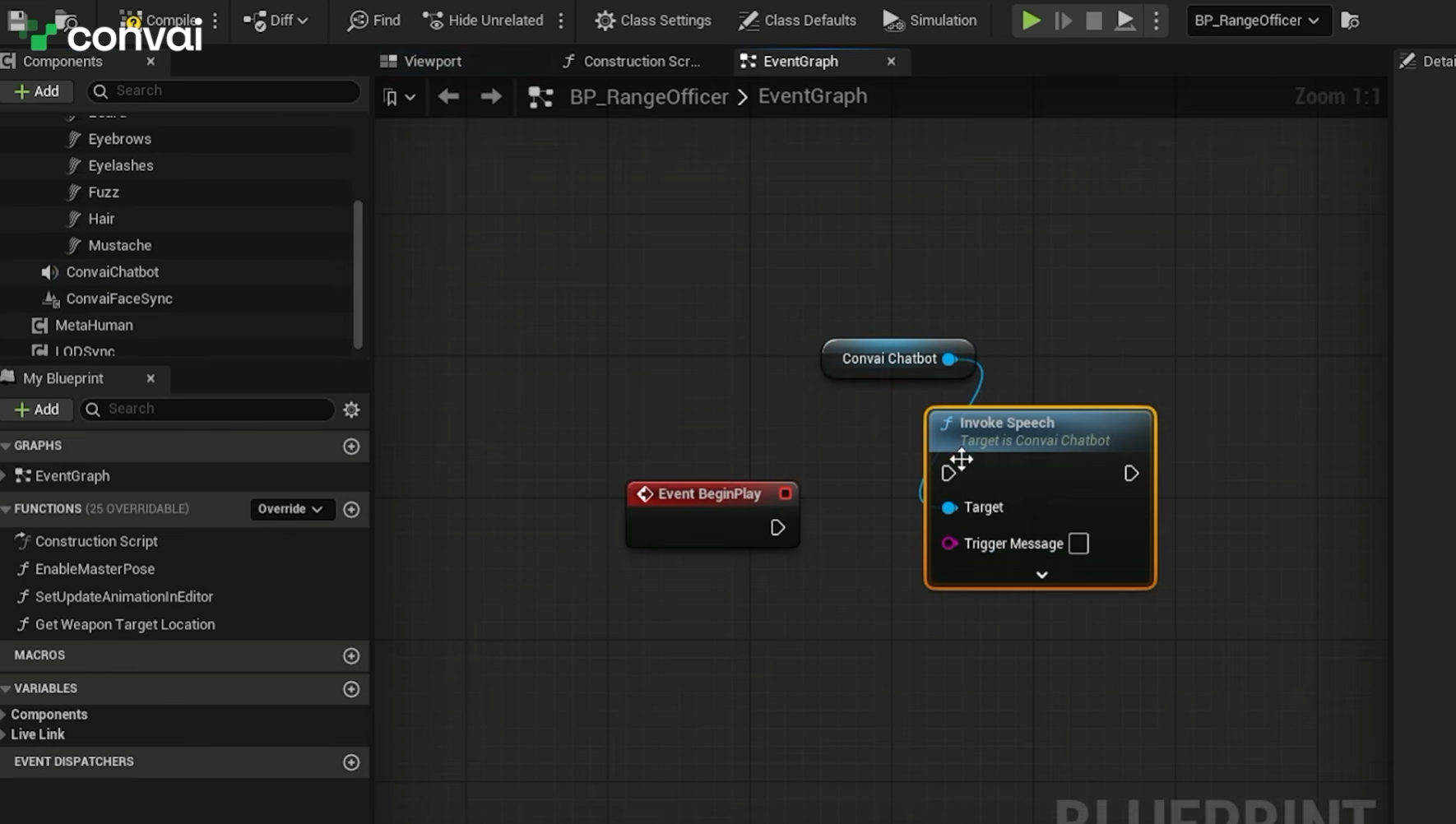The width and height of the screenshot is (1456, 824).
Task: Expand the Components variable category
Action: click(4, 715)
